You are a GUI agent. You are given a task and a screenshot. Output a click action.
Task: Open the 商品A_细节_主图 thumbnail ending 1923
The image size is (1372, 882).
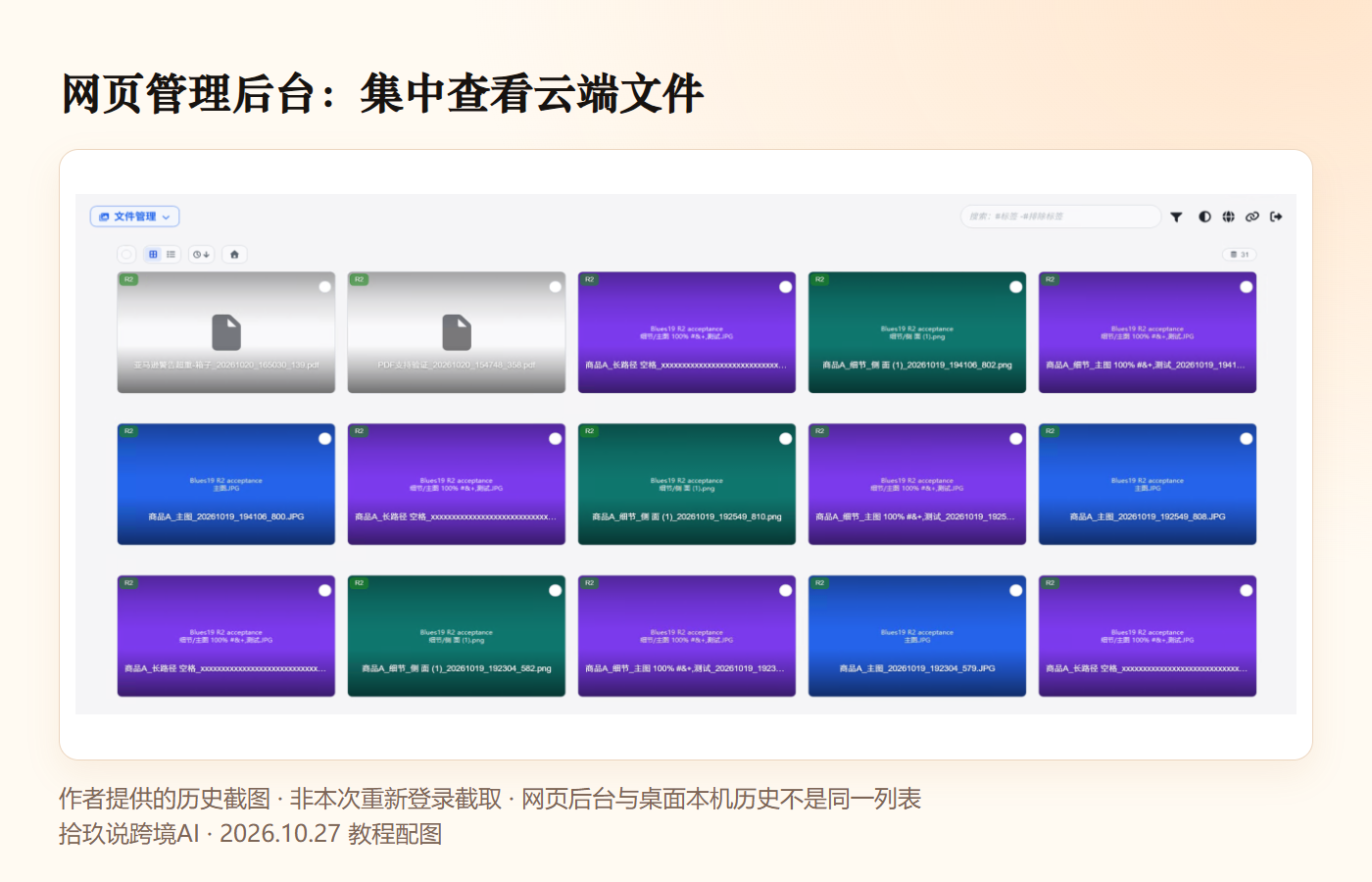coord(687,636)
